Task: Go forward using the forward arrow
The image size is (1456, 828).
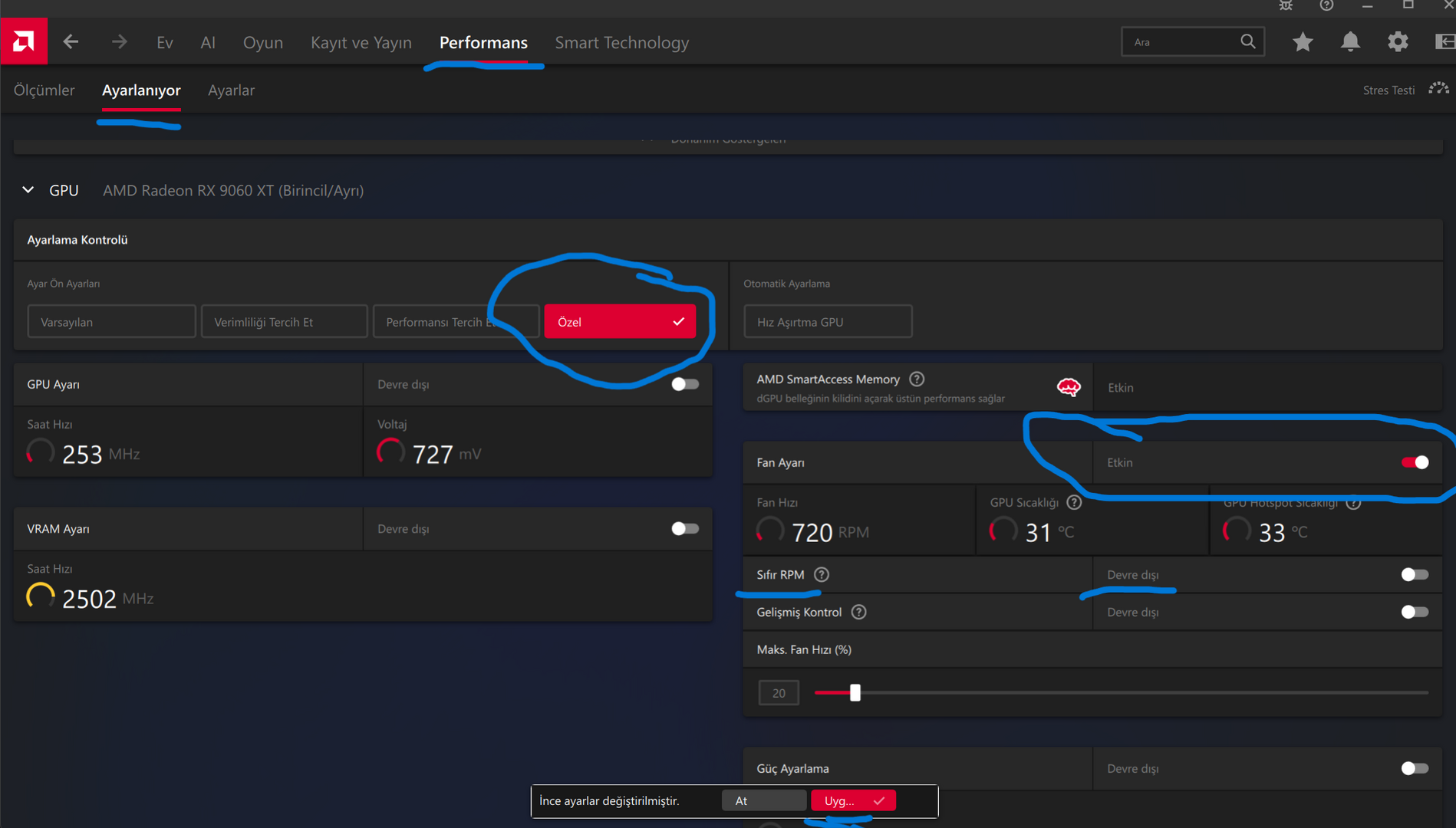Action: (119, 42)
